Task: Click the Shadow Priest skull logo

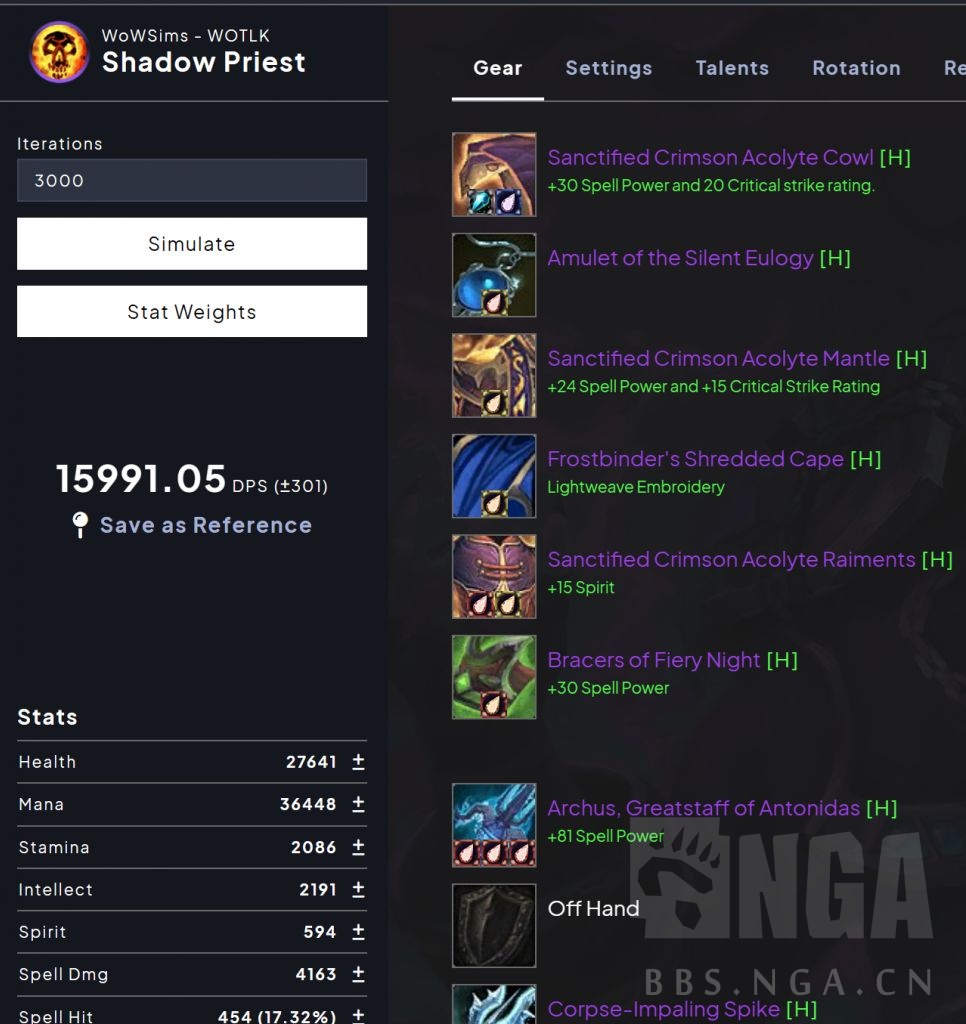Action: click(x=59, y=52)
